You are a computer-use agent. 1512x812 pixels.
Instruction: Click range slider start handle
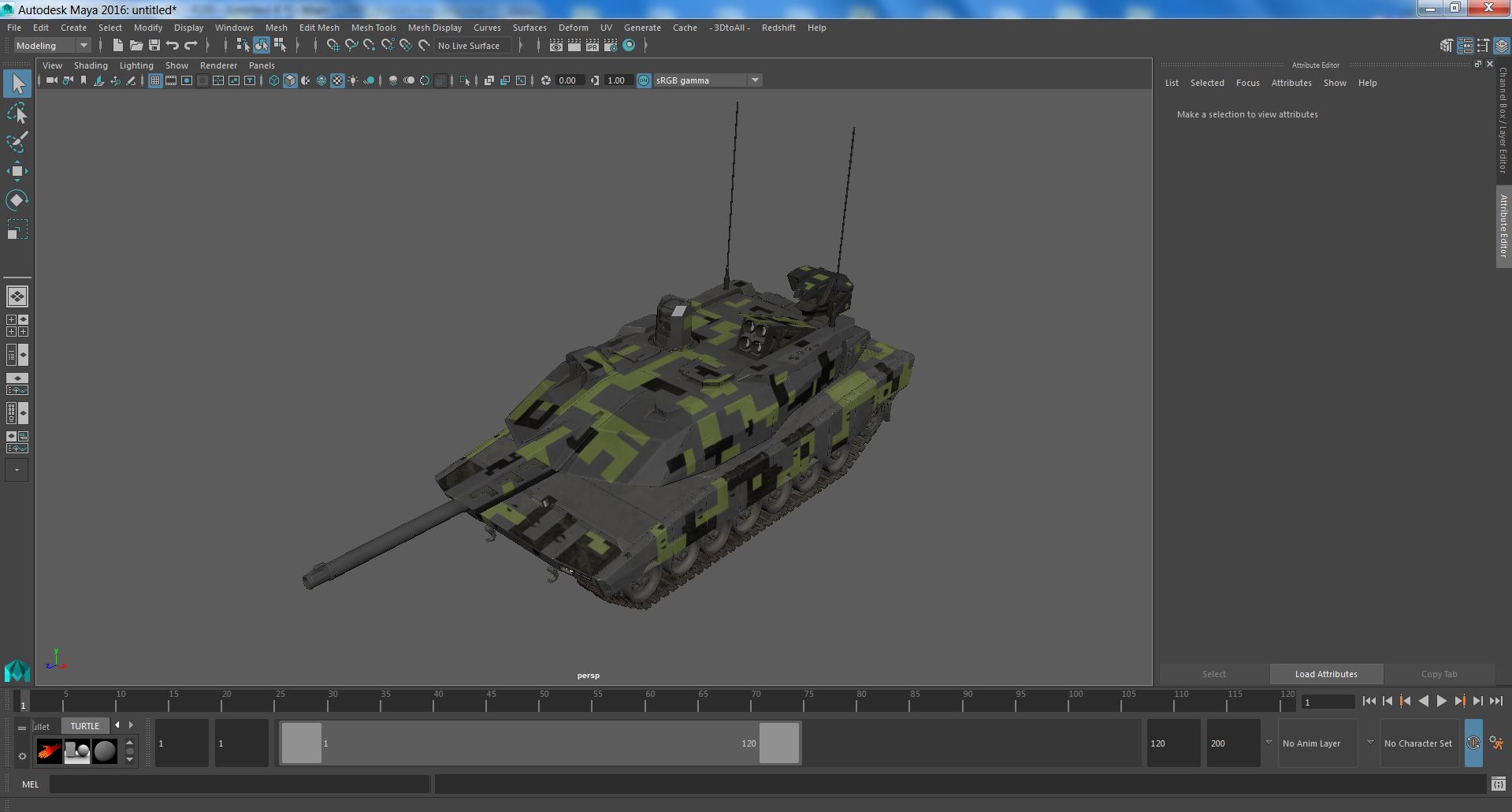pos(301,743)
